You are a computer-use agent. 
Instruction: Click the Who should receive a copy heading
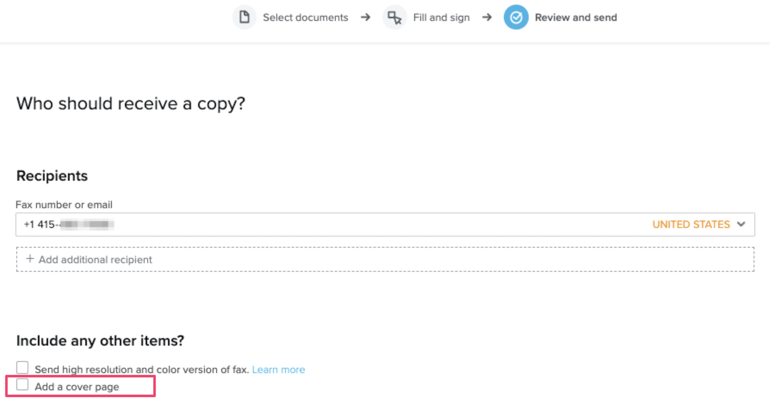pos(131,104)
